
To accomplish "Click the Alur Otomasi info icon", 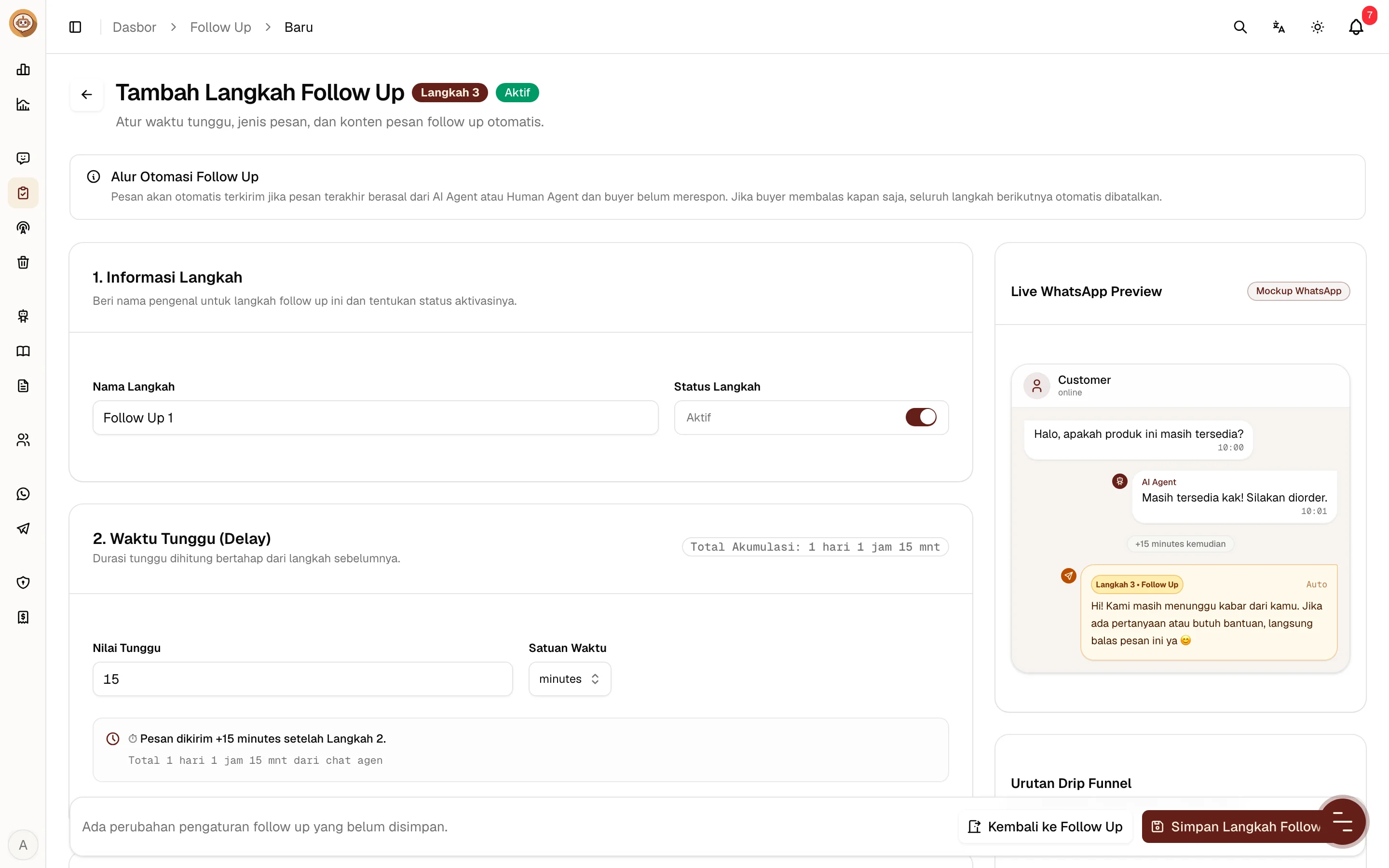I will coord(93,176).
